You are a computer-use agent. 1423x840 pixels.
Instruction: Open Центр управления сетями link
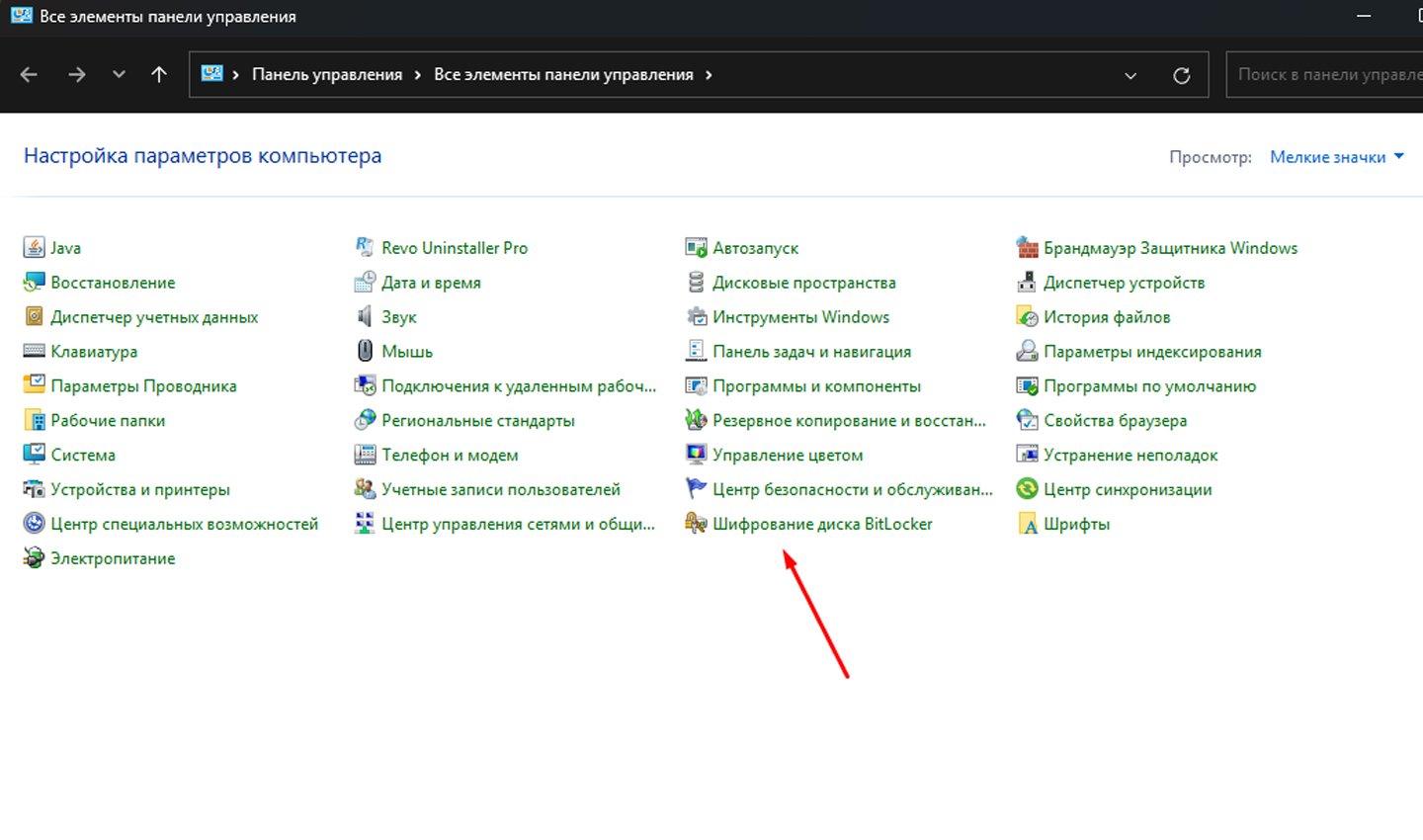tap(518, 524)
